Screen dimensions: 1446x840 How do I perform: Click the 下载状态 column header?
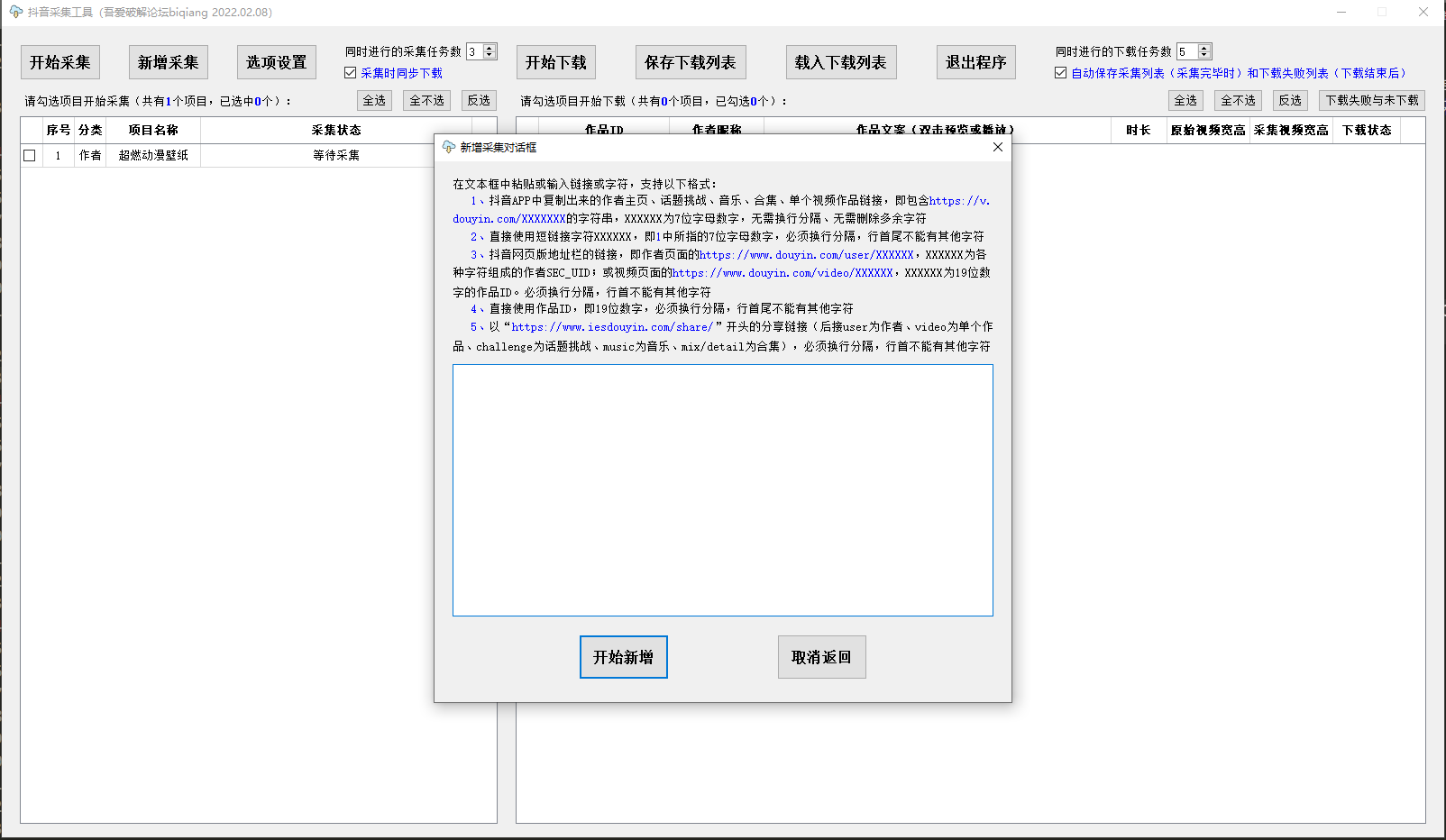pos(1367,130)
